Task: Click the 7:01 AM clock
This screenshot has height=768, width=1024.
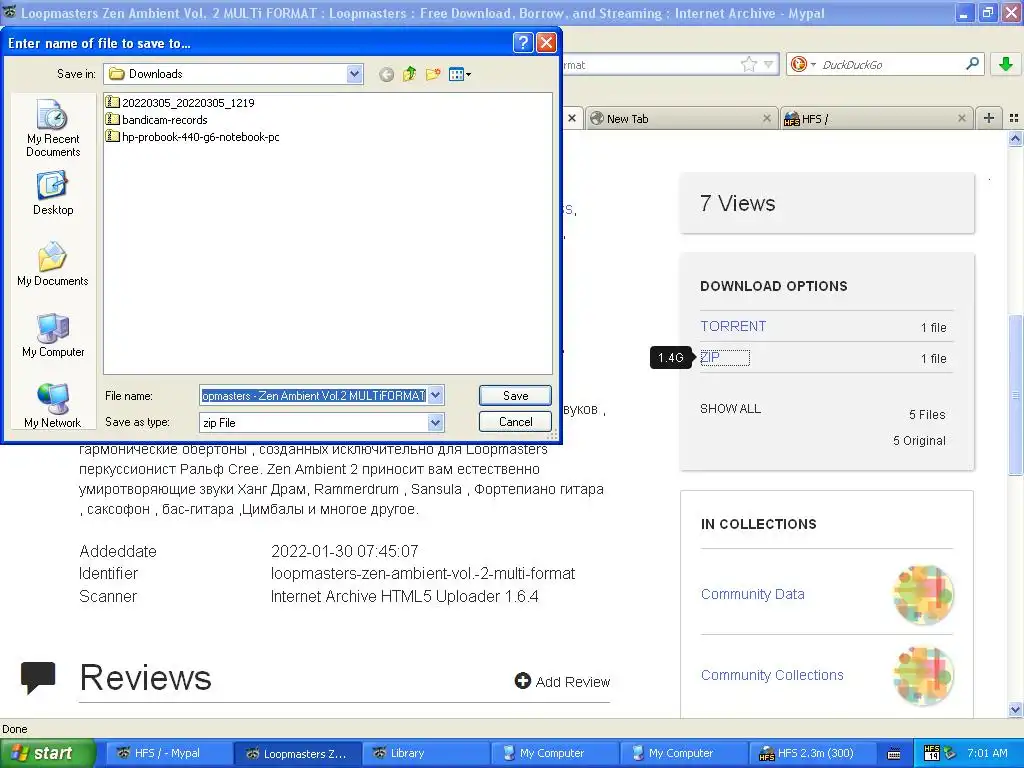Action: (987, 753)
